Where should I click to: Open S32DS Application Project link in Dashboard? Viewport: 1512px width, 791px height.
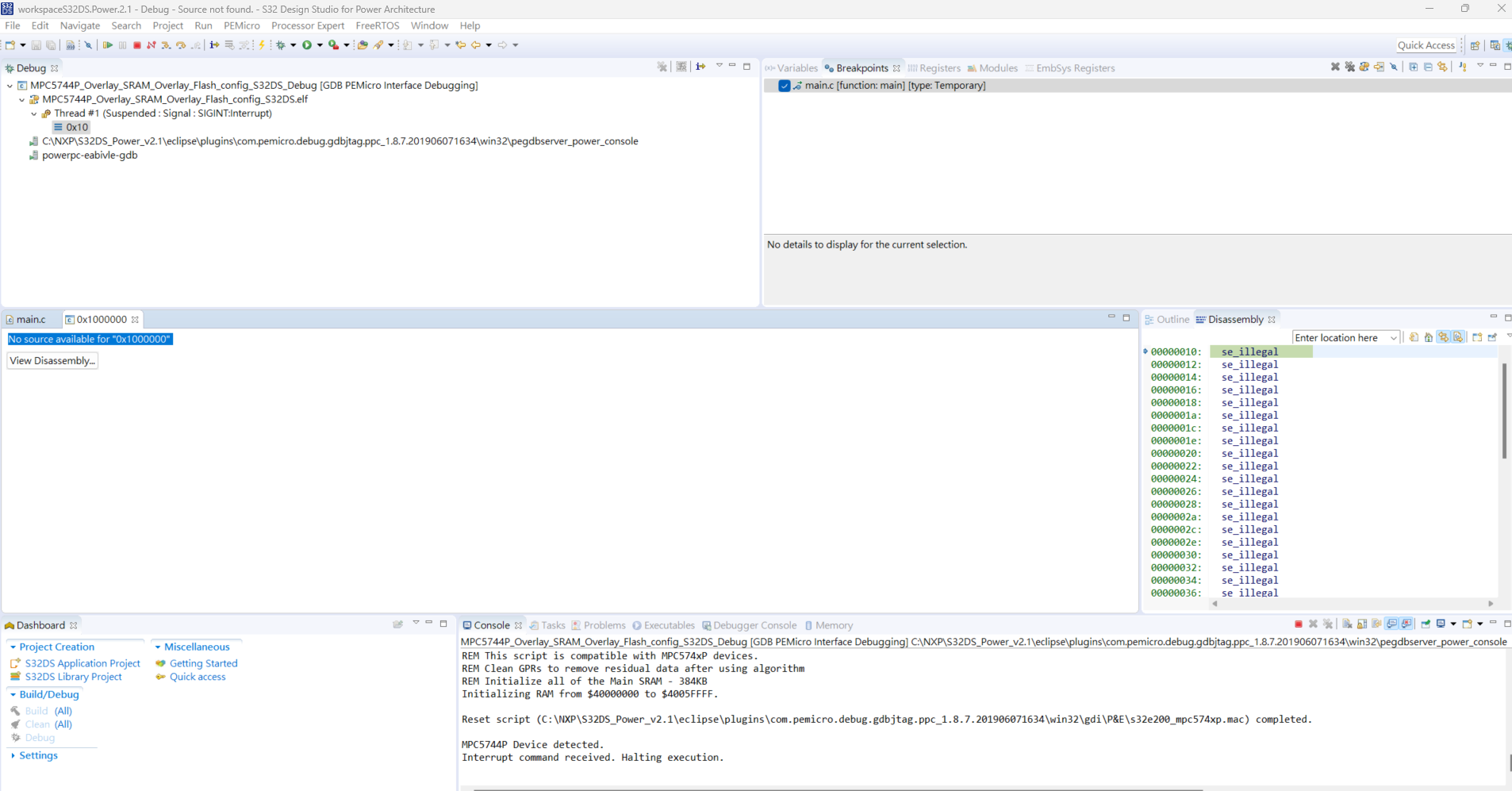coord(82,663)
